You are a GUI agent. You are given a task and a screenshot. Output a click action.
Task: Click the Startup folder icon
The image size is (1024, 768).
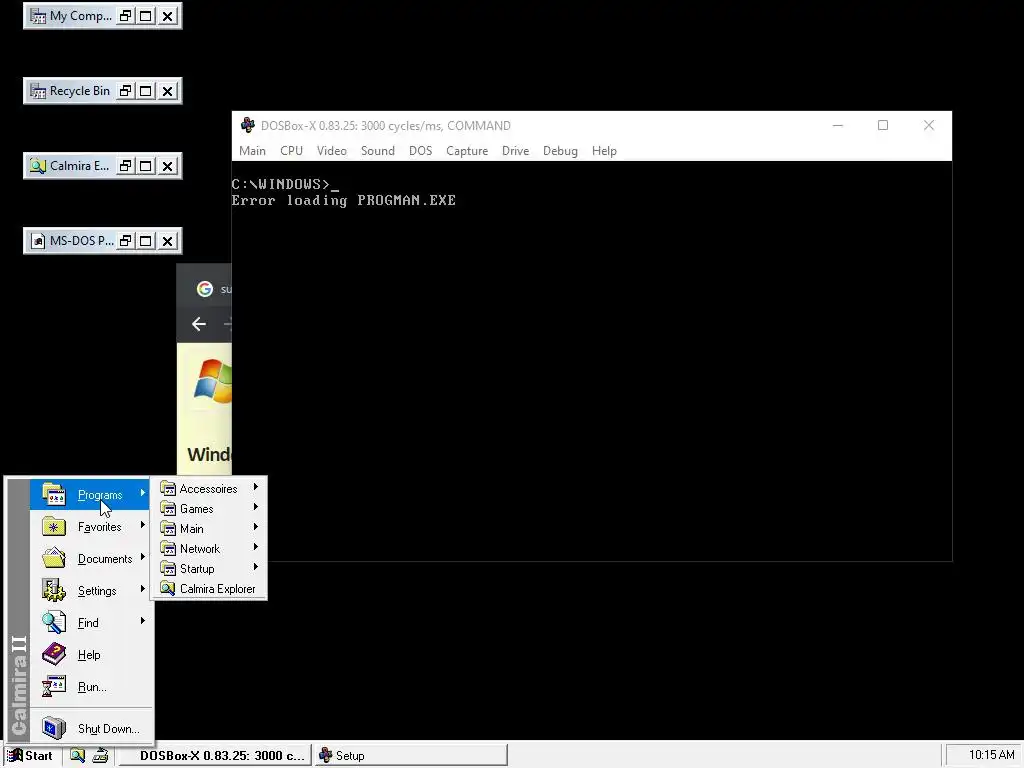point(168,568)
